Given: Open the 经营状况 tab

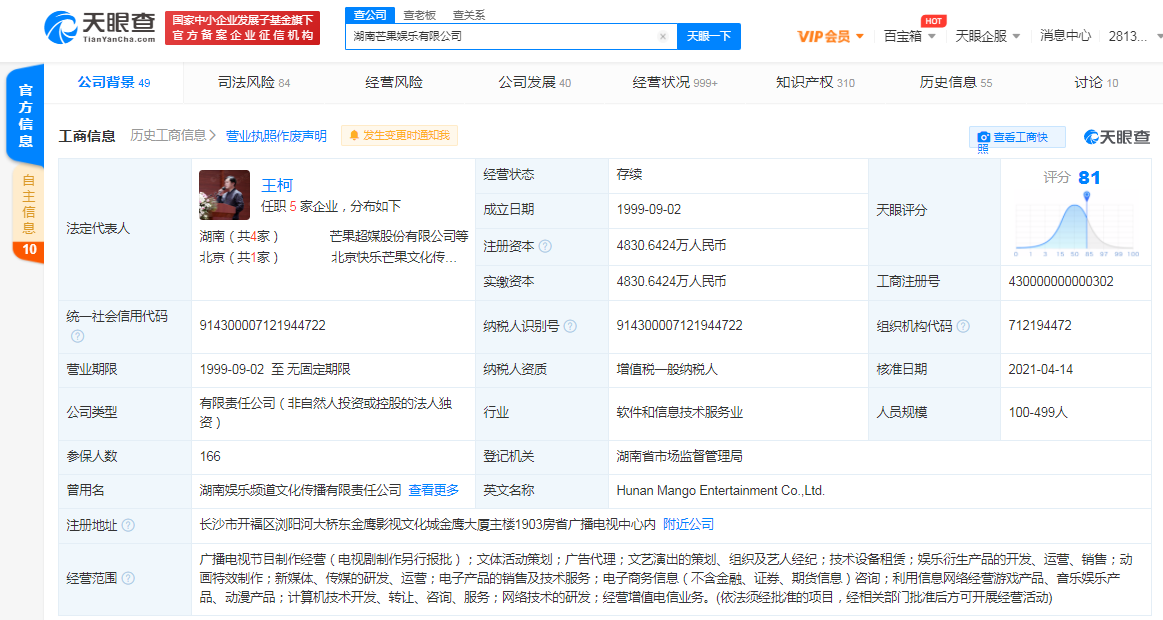Looking at the screenshot, I should coord(674,82).
